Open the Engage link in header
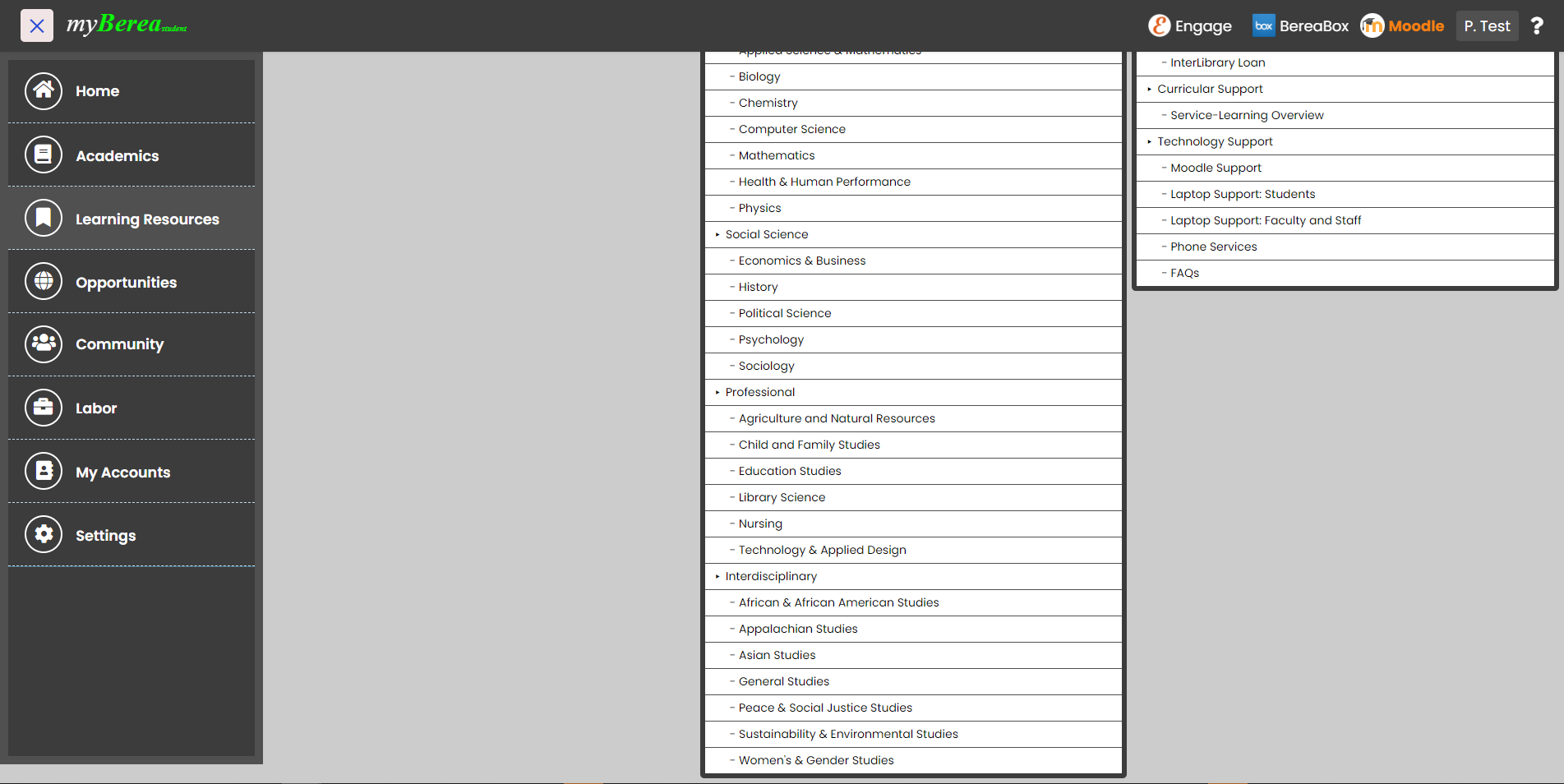The height and width of the screenshot is (784, 1564). [1189, 26]
